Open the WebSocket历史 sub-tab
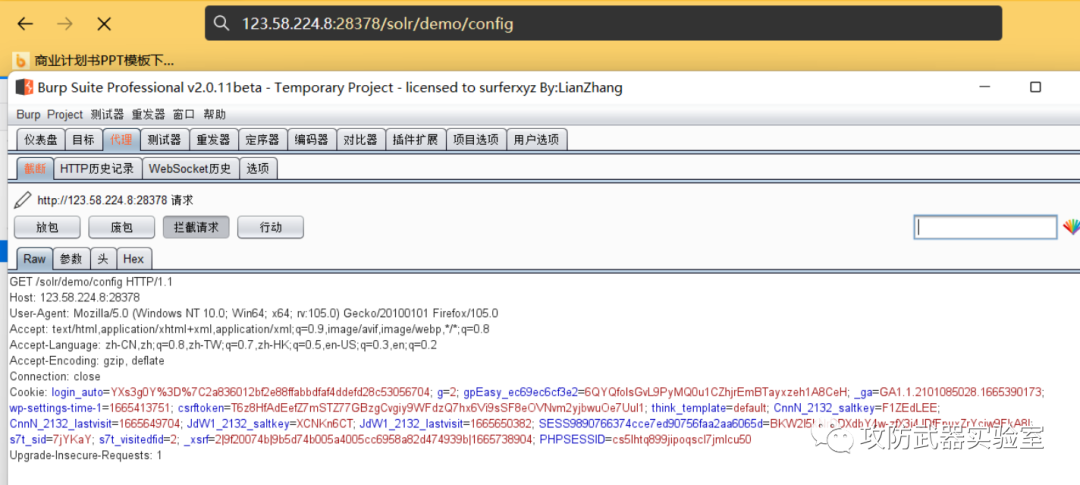The image size is (1080, 485). pos(191,168)
